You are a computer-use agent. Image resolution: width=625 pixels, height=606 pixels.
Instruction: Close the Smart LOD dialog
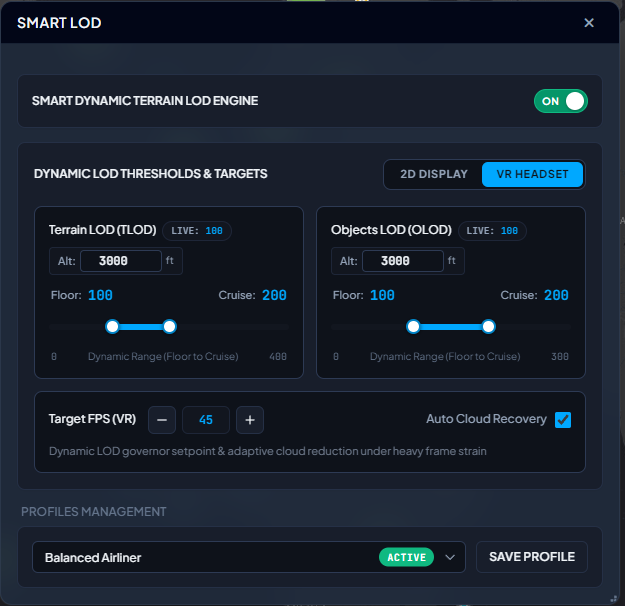[x=589, y=23]
